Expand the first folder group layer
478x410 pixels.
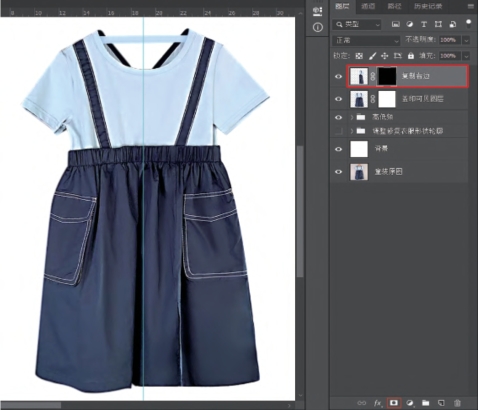352,117
